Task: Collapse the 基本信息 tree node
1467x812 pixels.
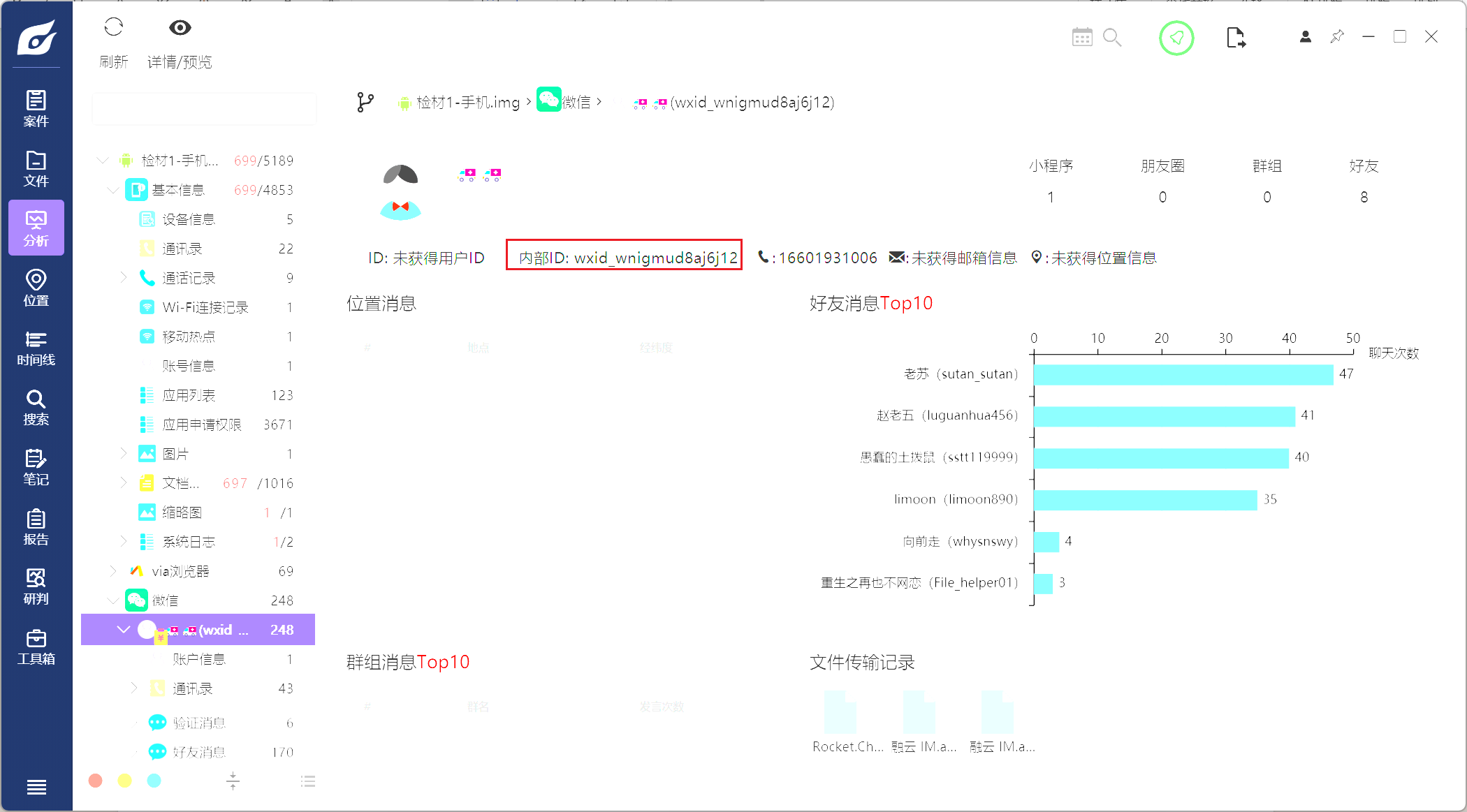Action: click(x=112, y=190)
